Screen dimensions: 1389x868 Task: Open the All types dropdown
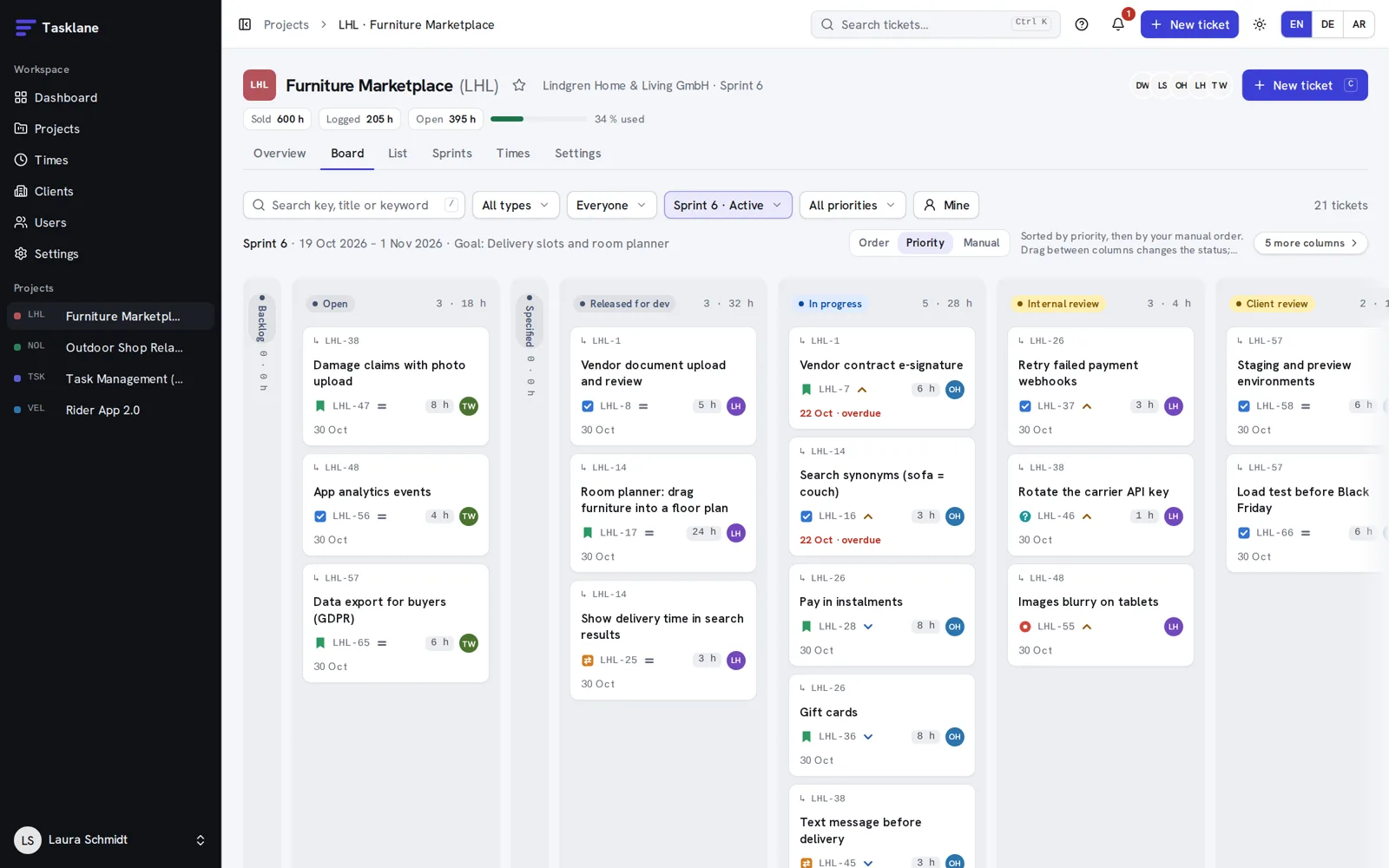click(x=516, y=205)
